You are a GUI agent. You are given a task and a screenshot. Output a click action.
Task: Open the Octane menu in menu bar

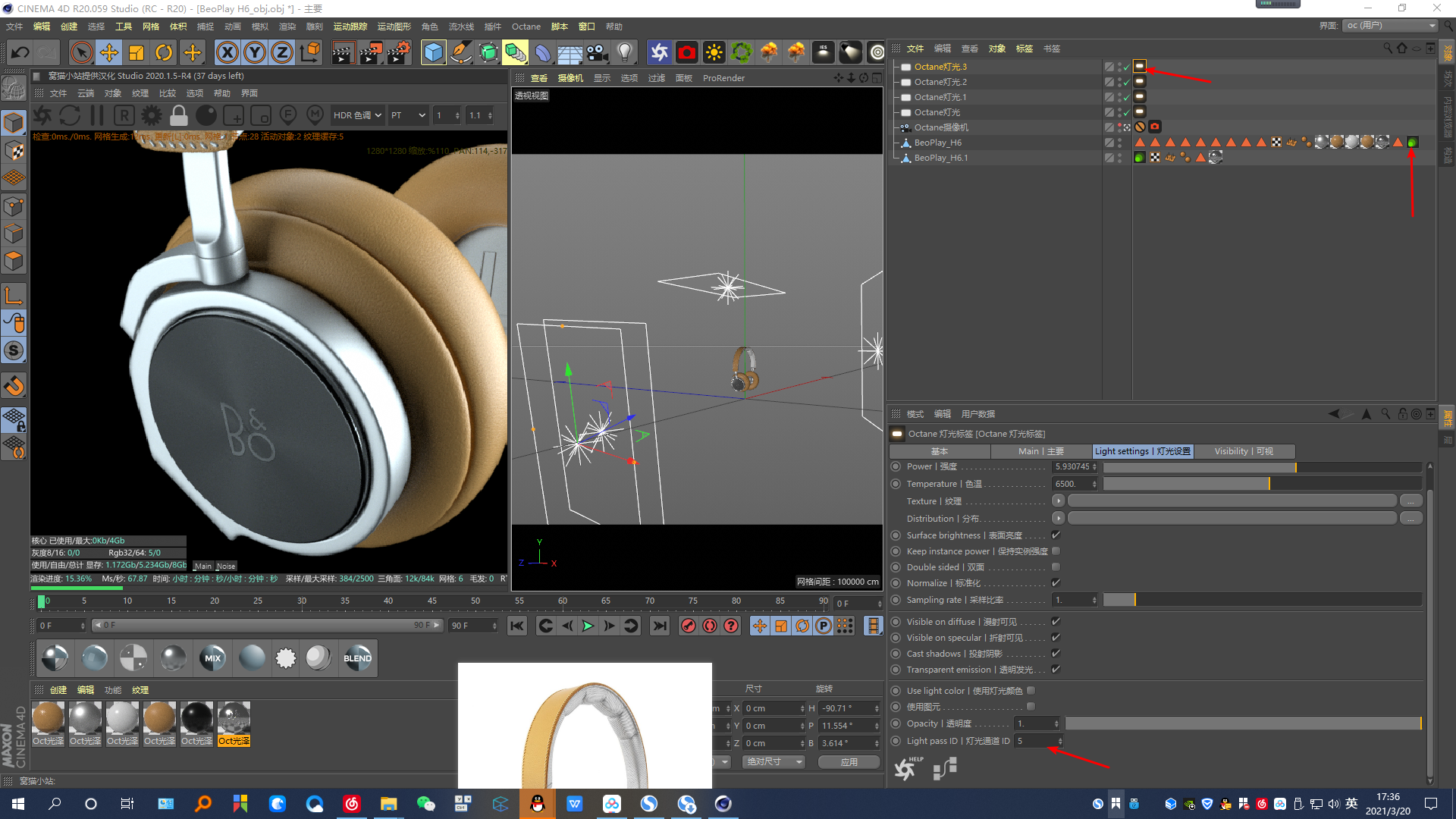(526, 27)
